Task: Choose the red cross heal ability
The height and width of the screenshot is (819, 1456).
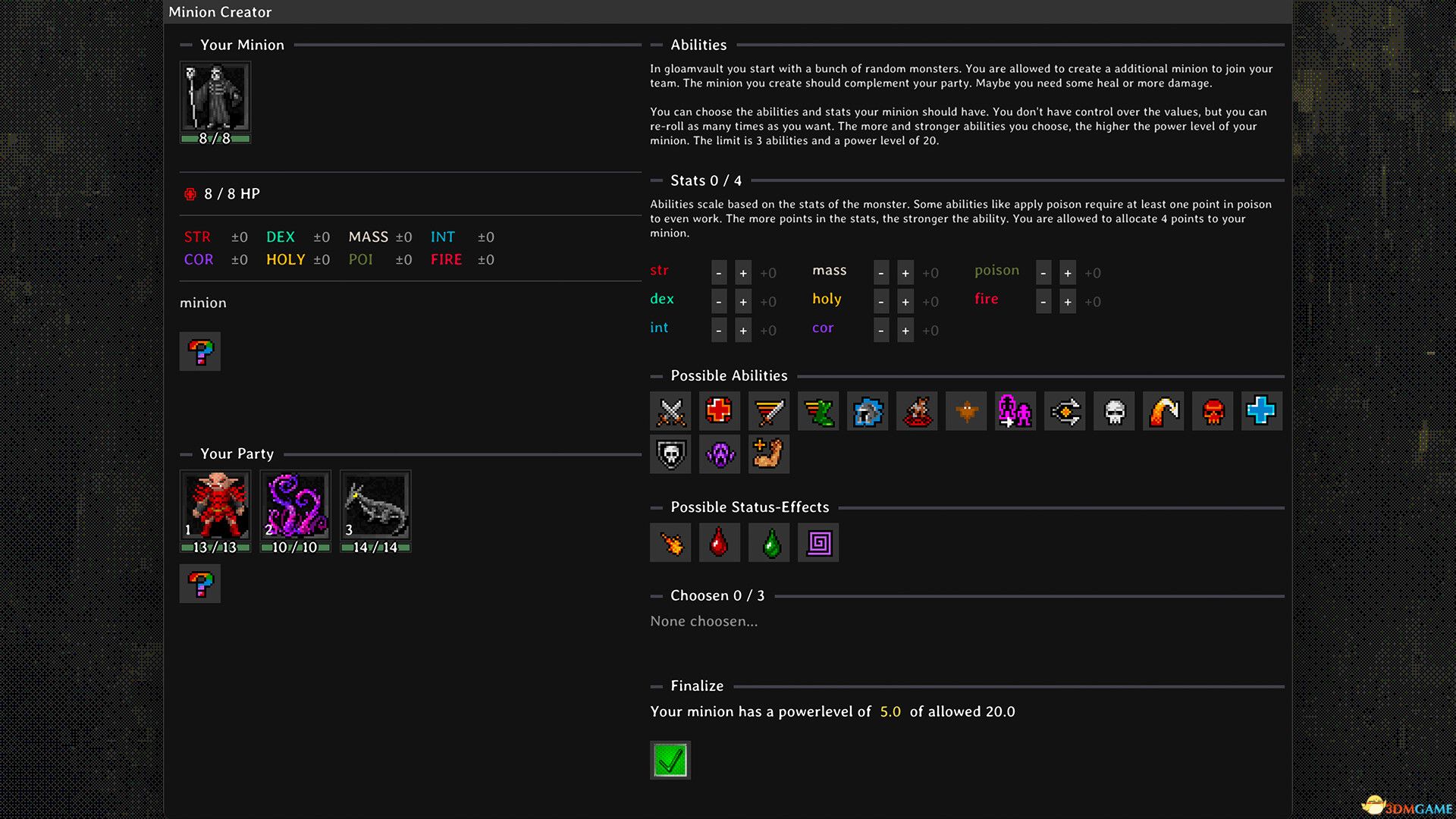Action: tap(719, 412)
